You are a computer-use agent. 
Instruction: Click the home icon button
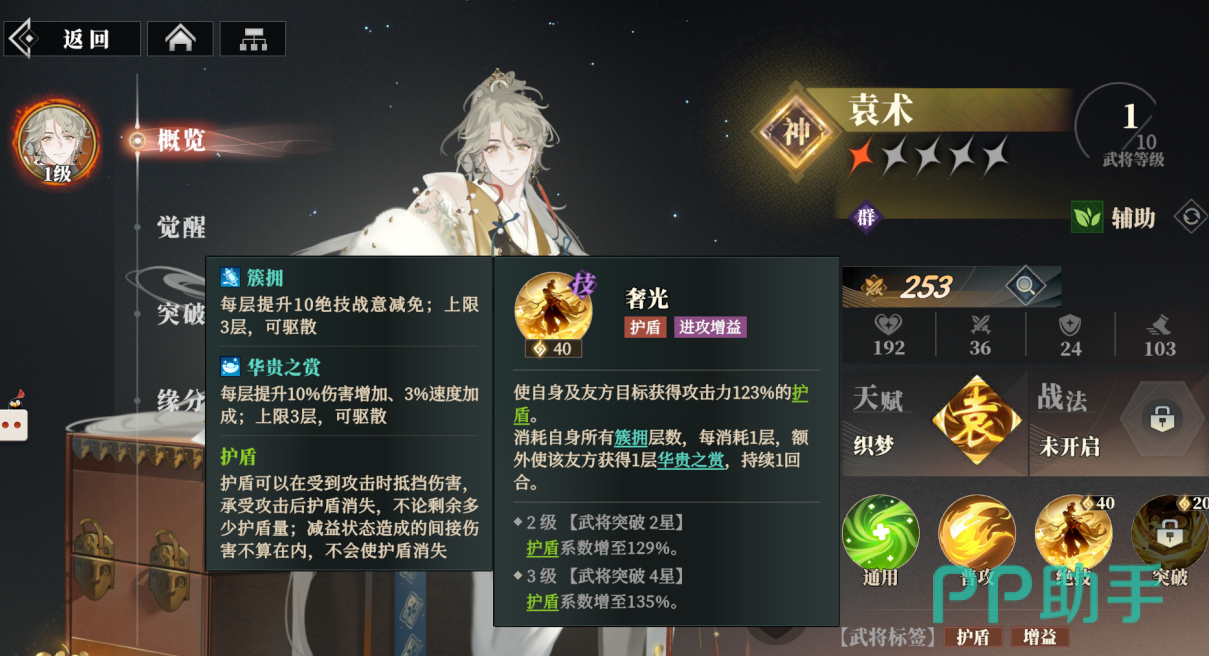point(180,39)
